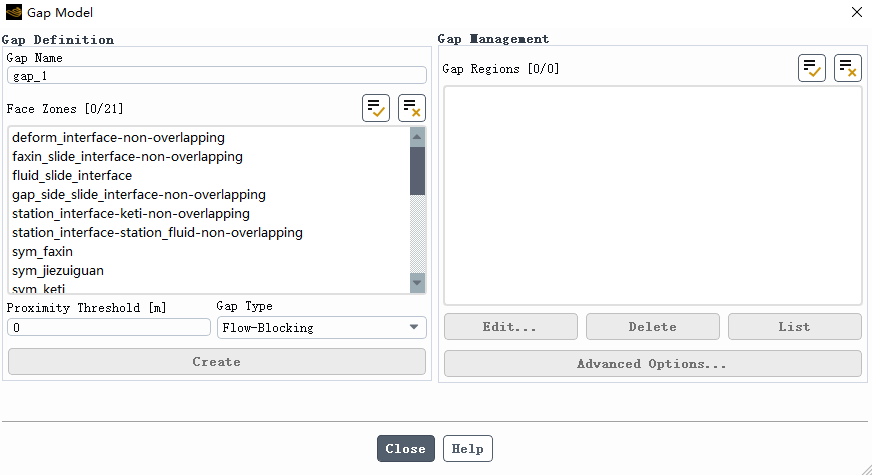Select faxin_slide_interface-non-overlapping zone
Image resolution: width=872 pixels, height=475 pixels.
click(x=209, y=156)
